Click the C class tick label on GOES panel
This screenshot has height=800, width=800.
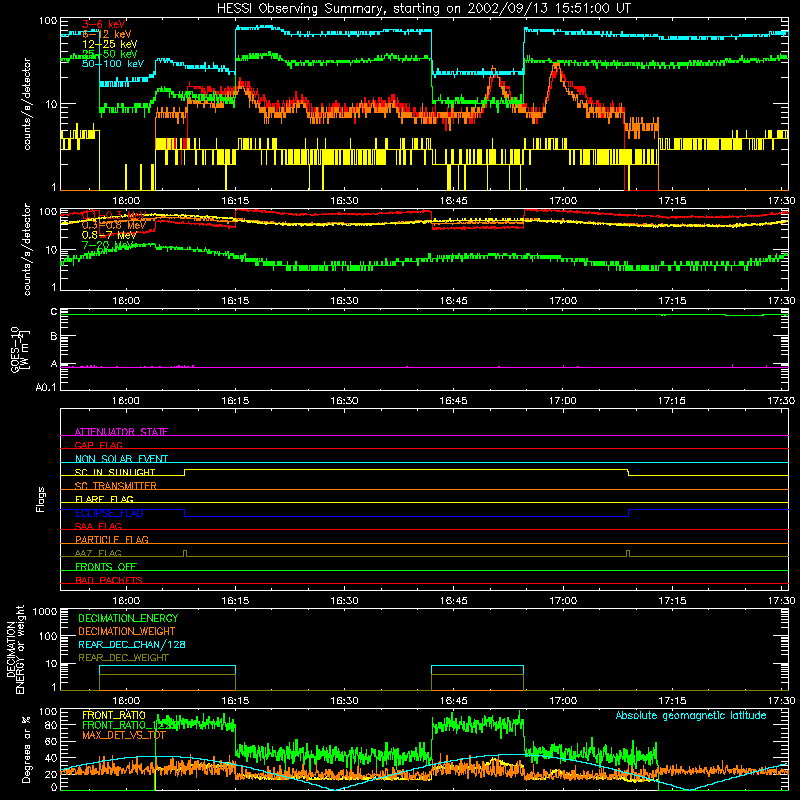tap(54, 312)
